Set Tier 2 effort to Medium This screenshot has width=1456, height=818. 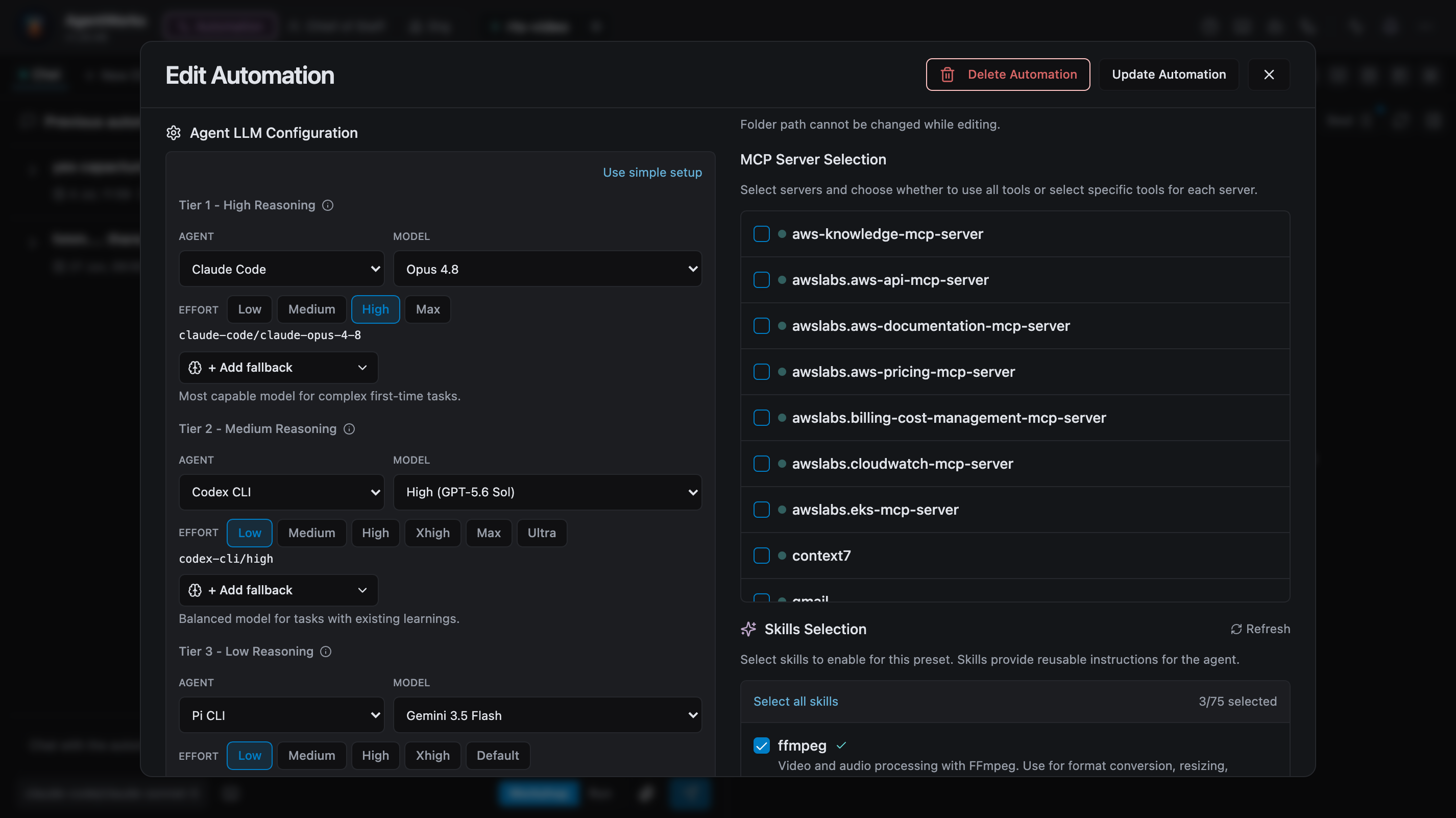tap(311, 533)
